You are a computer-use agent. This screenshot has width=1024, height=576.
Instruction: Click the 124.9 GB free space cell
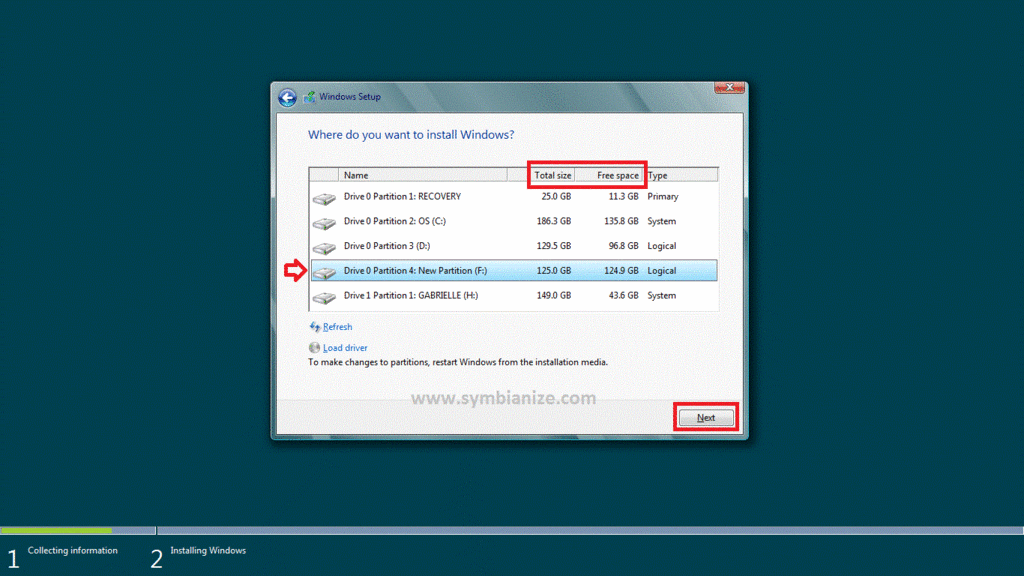coord(621,271)
